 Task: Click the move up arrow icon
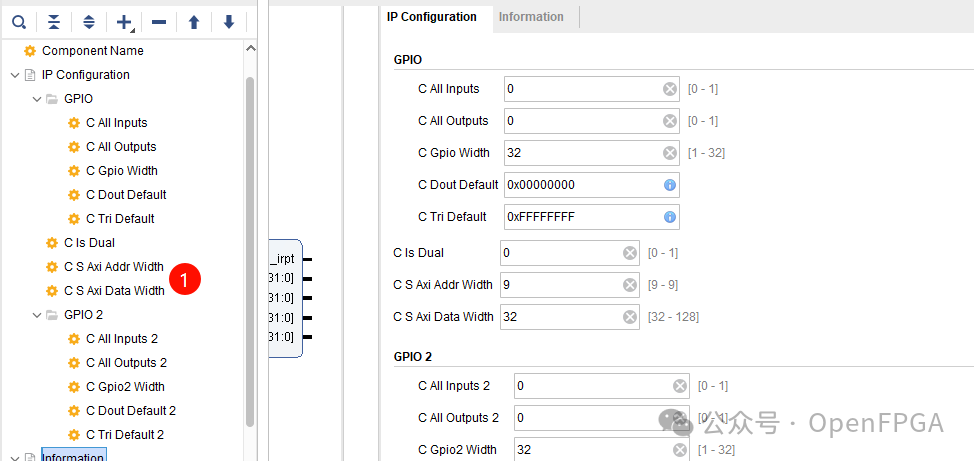click(x=194, y=23)
